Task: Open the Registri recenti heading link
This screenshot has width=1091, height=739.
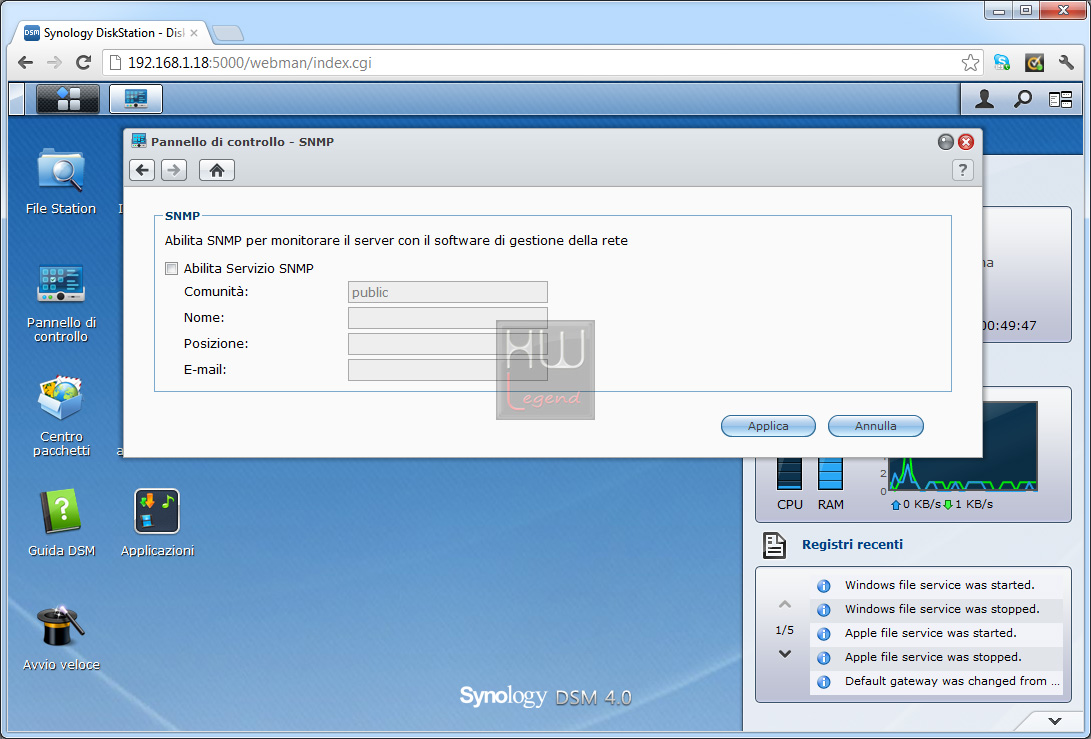Action: coord(852,545)
